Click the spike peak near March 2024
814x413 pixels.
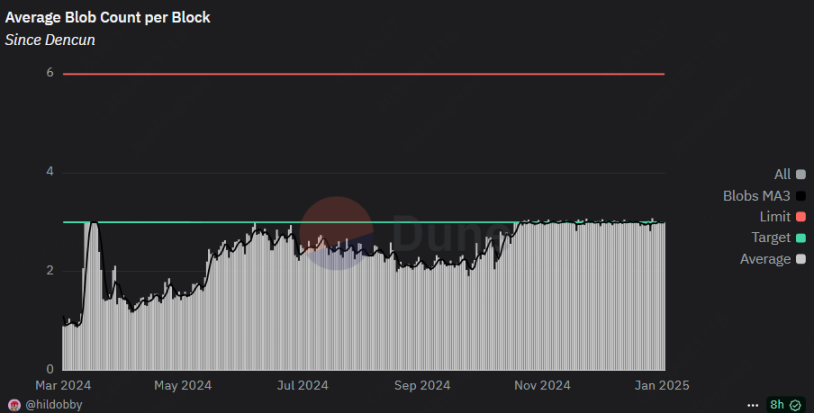[93, 223]
